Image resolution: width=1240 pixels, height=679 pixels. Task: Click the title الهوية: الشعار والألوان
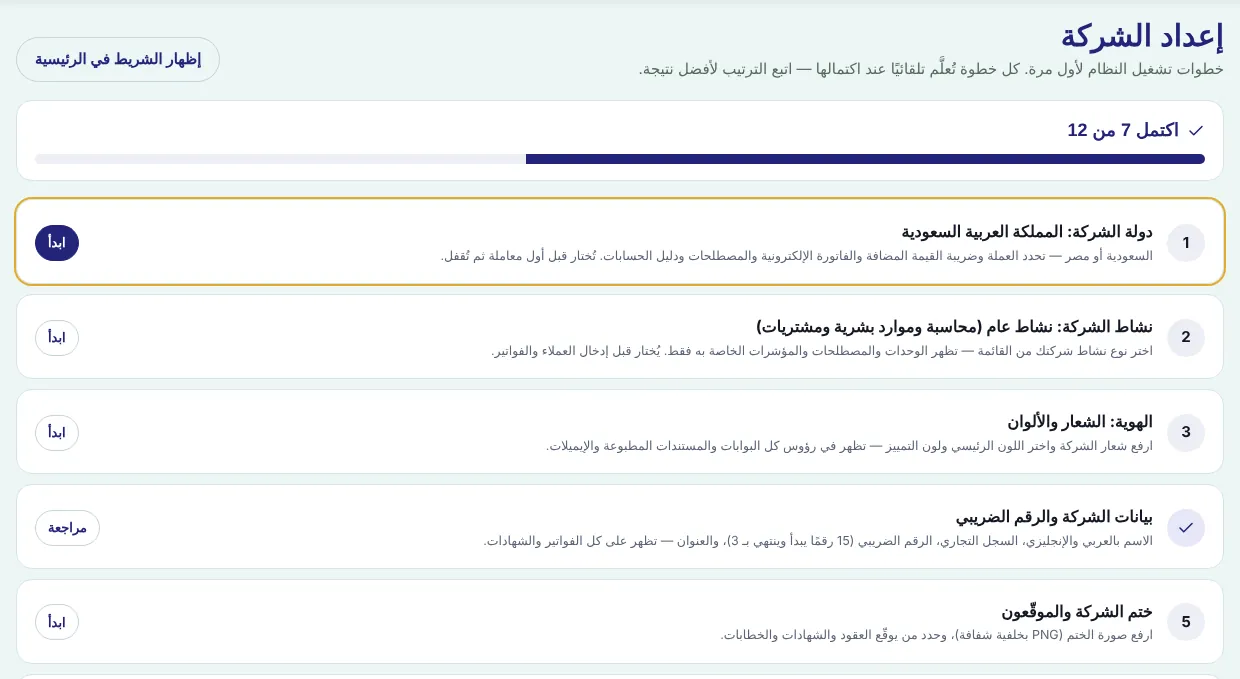pyautogui.click(x=1080, y=422)
